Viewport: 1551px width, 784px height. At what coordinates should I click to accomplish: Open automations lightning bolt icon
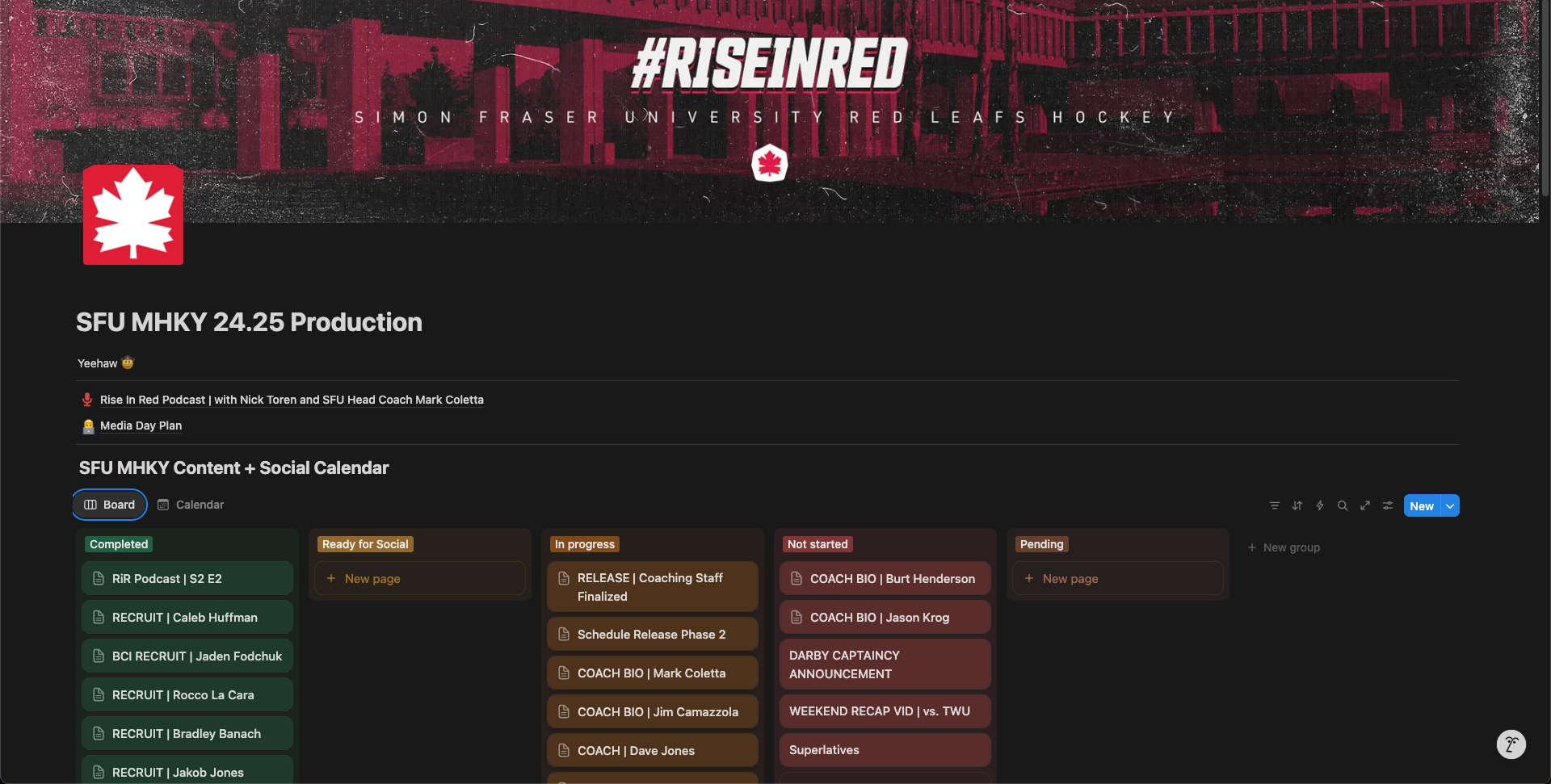pos(1320,505)
